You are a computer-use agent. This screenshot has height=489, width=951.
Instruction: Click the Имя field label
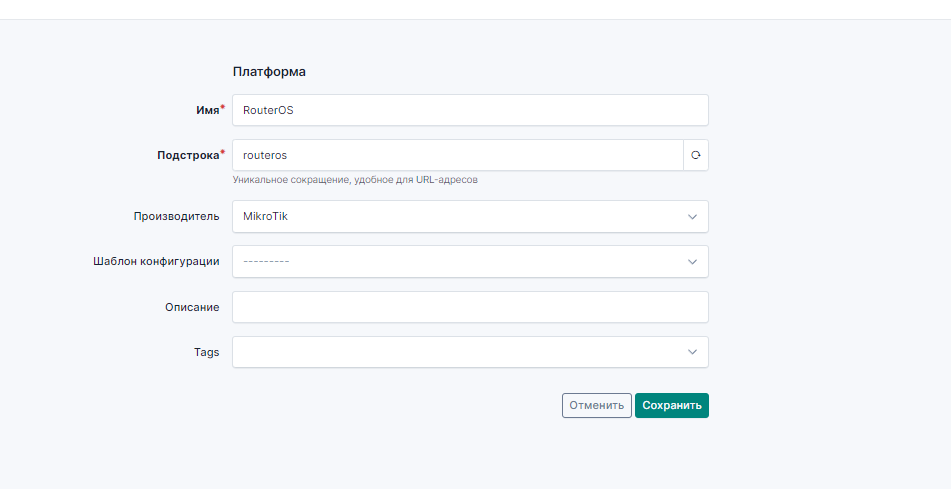point(207,110)
